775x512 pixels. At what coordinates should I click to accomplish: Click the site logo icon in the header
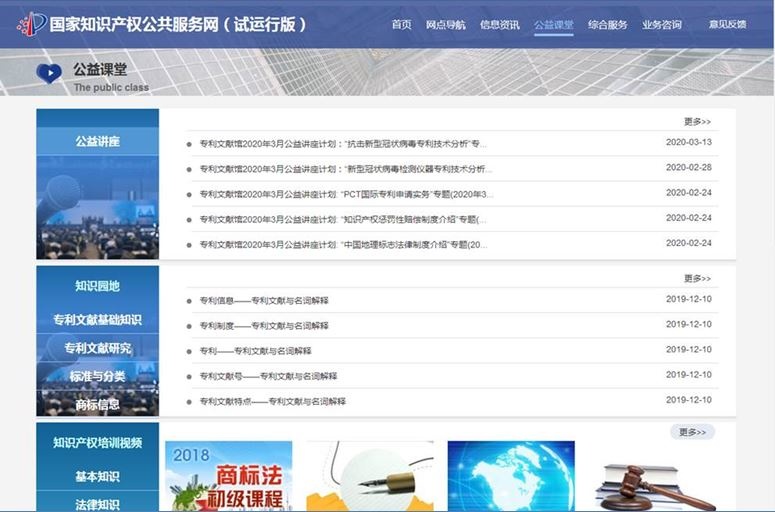pos(32,24)
